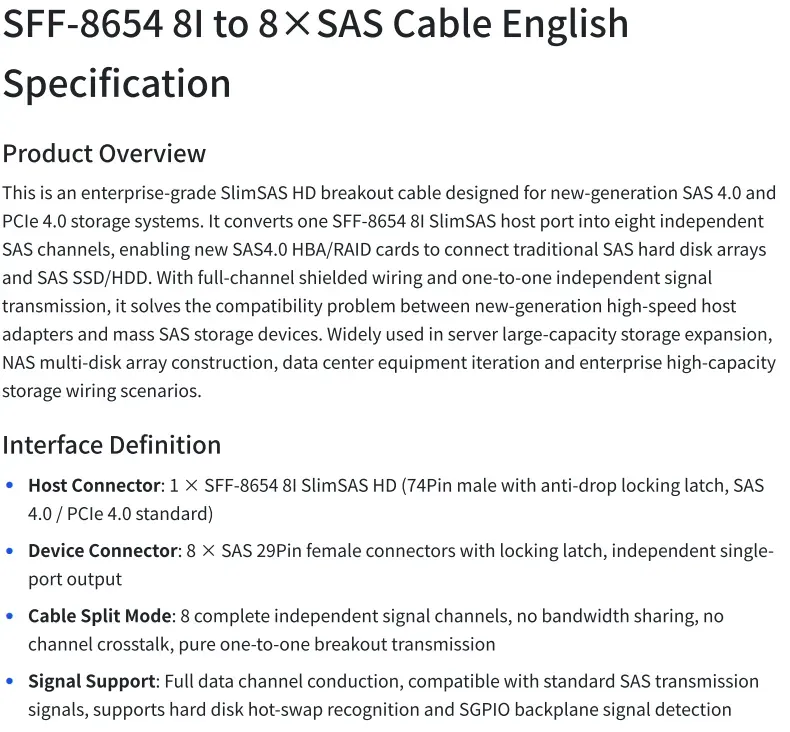
Task: Click the text 'NAS multi-disk array construction'
Action: 140,363
